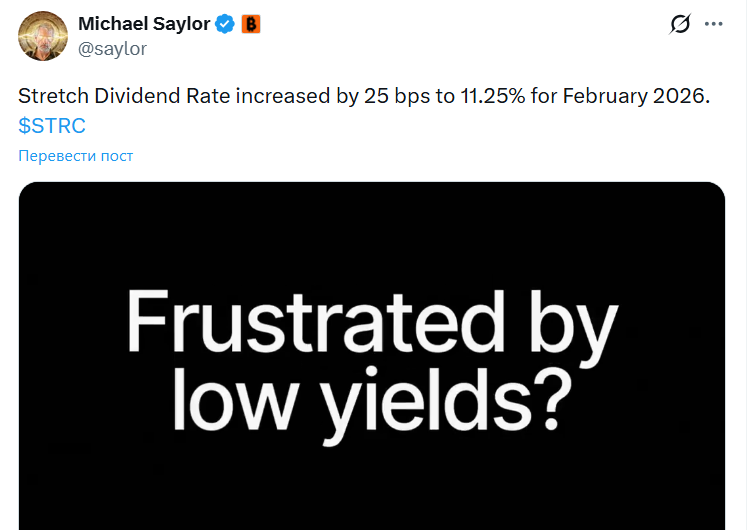This screenshot has height=530, width=756.
Task: Open the Grok explain-post icon
Action: 680,24
